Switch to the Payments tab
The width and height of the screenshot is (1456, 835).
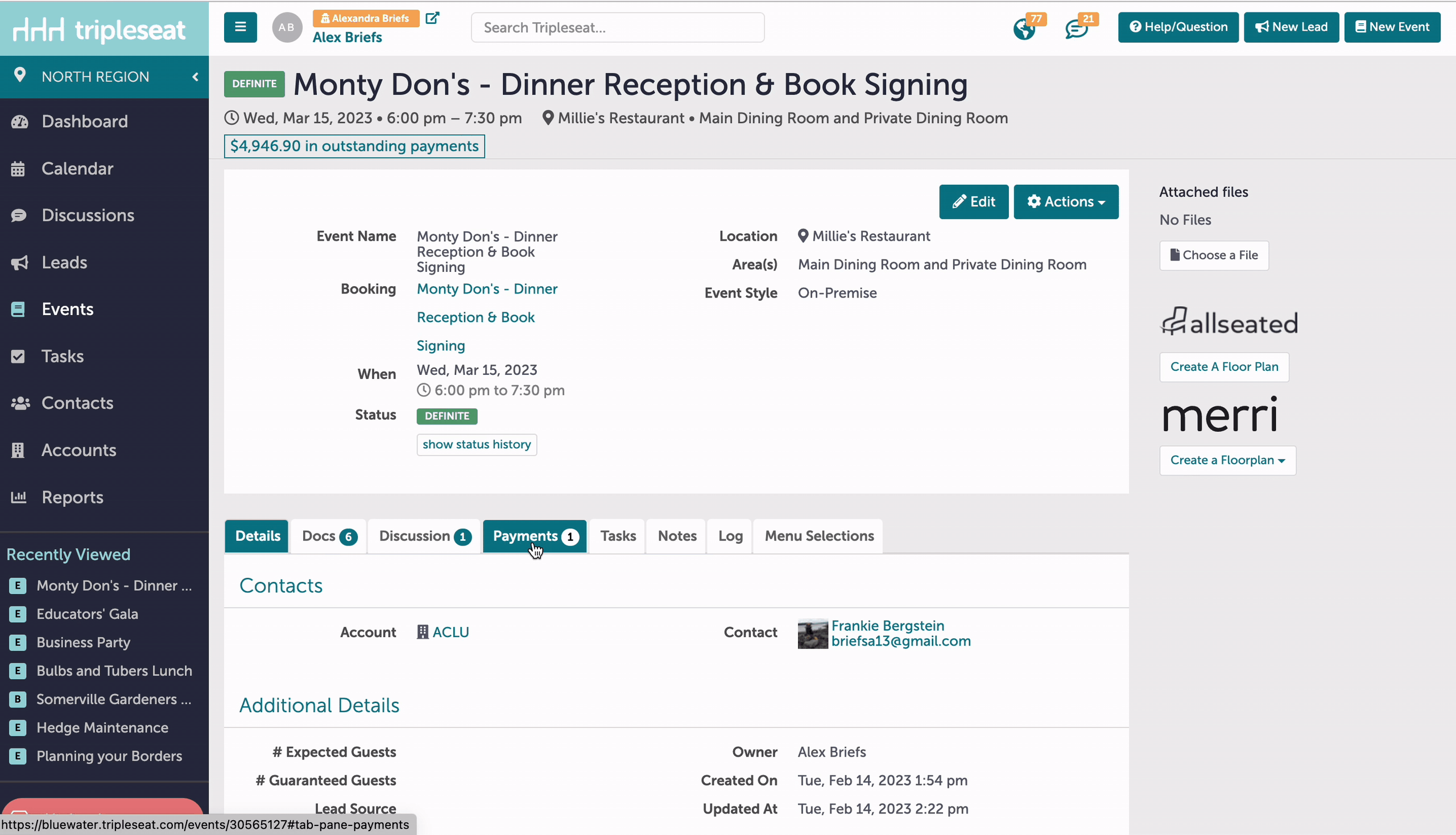tap(535, 536)
